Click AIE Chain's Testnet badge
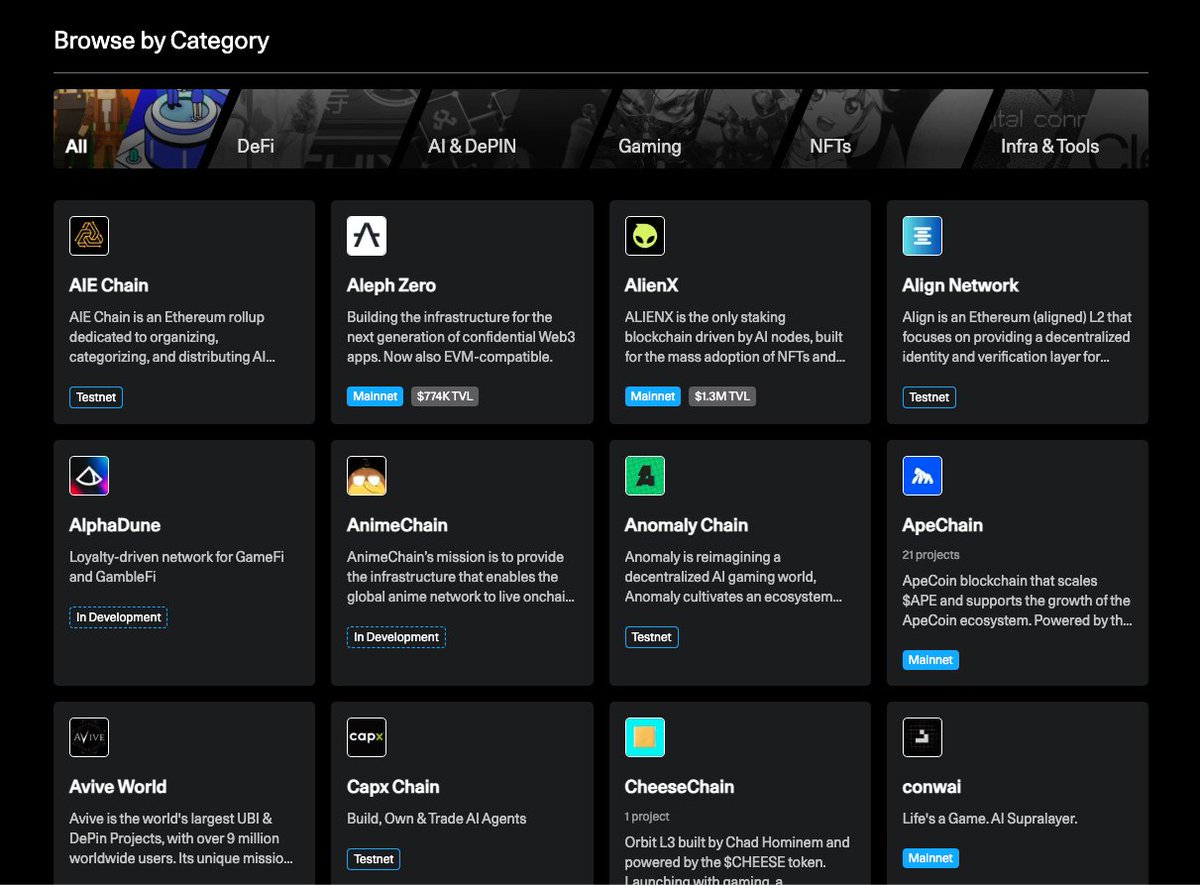 coord(97,397)
